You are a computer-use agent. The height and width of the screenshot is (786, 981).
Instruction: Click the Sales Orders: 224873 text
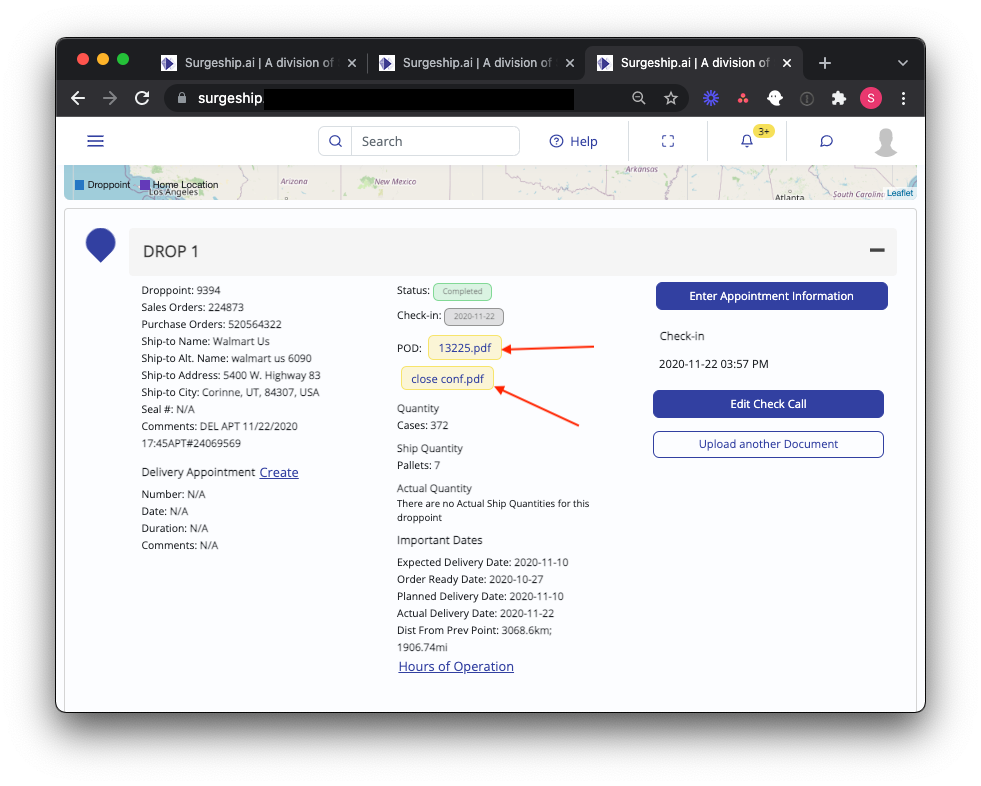[192, 307]
